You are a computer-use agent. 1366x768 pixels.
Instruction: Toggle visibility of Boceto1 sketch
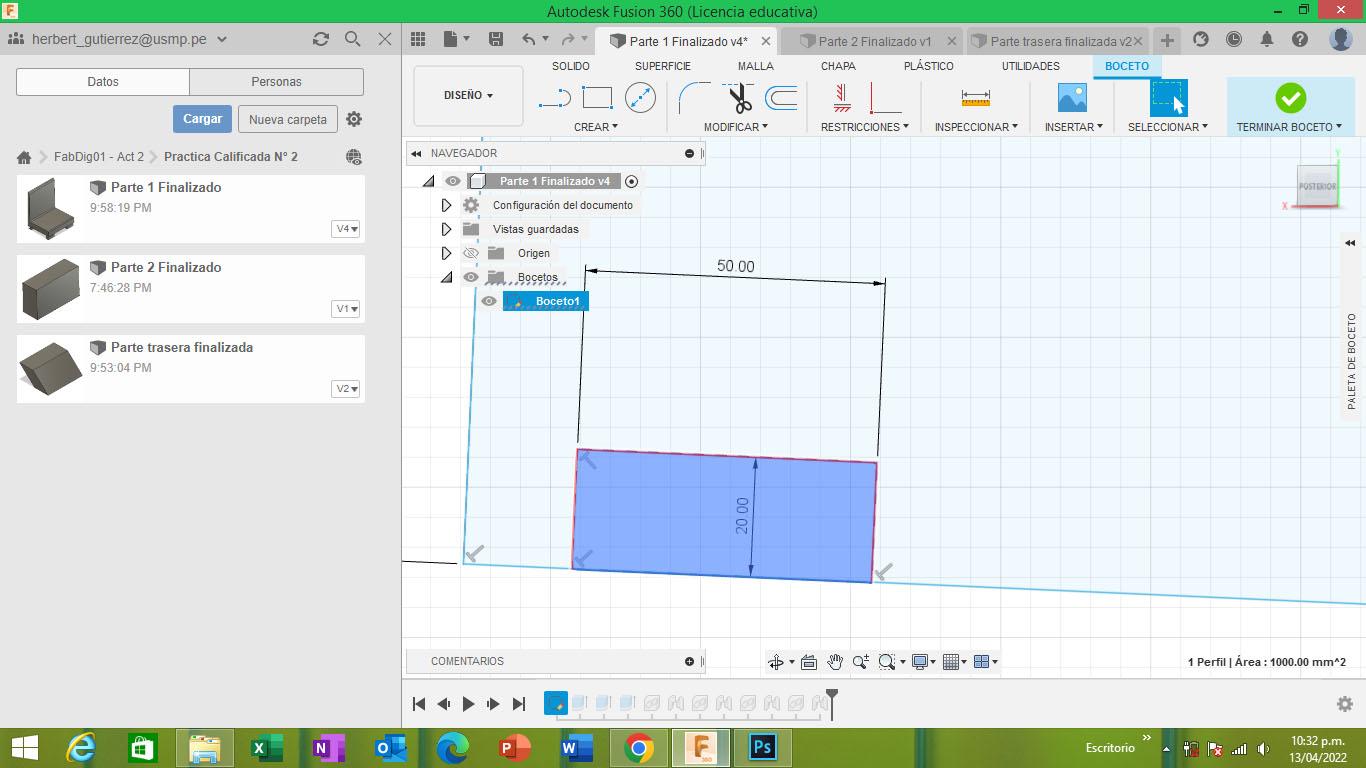[x=489, y=301]
